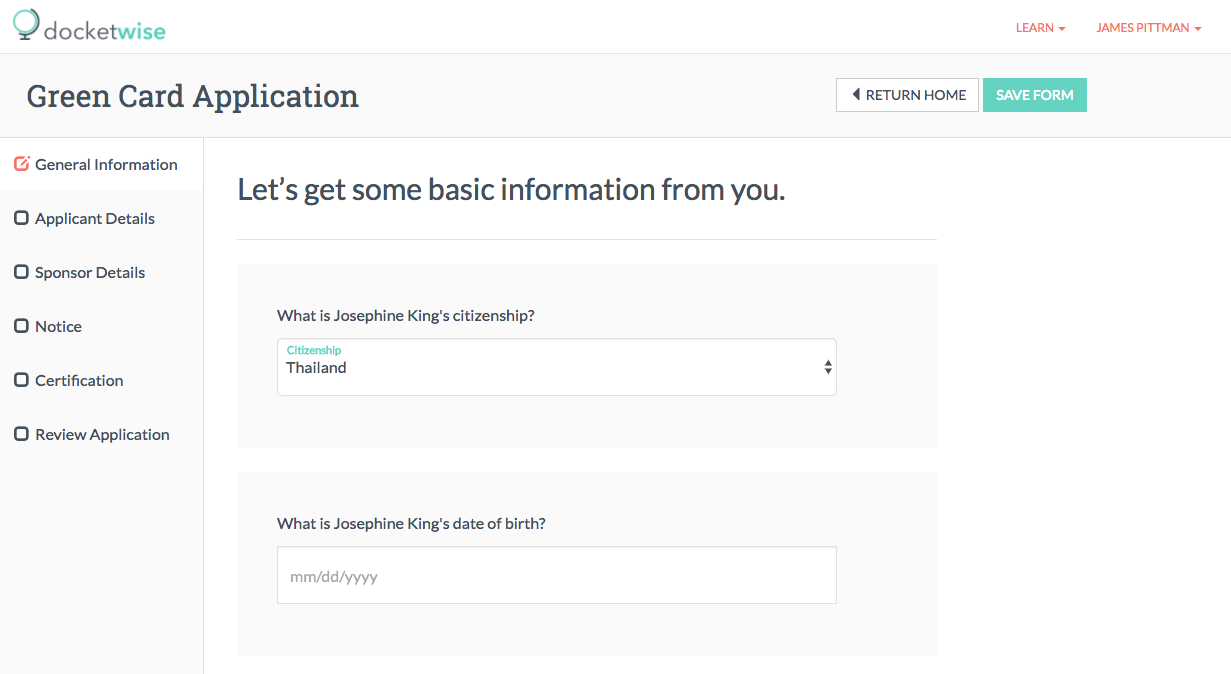Open the LEARN dropdown menu

point(1040,28)
